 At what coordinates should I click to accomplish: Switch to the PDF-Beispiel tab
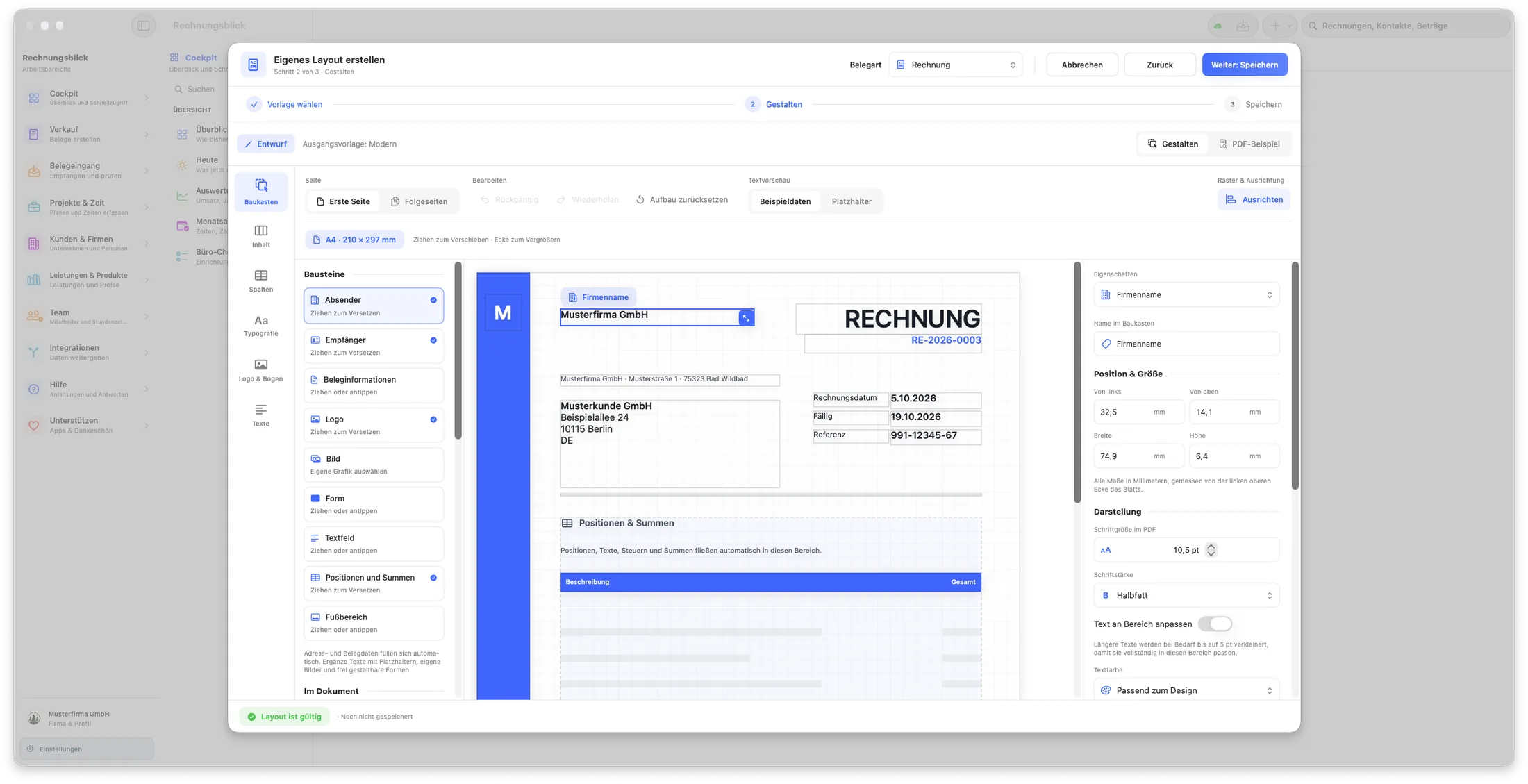[x=1249, y=144]
